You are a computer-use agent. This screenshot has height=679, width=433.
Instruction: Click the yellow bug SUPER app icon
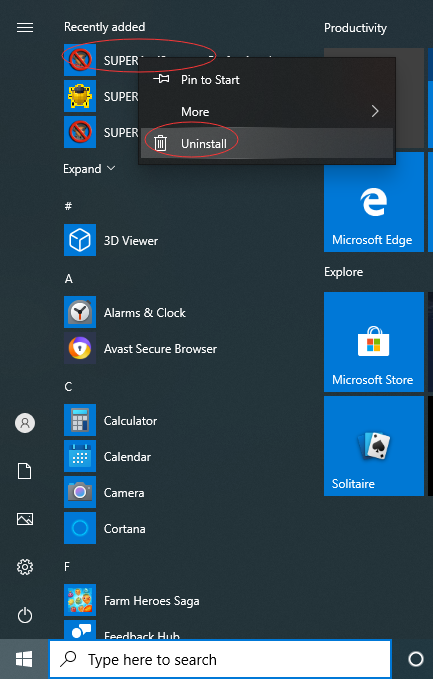coord(80,96)
